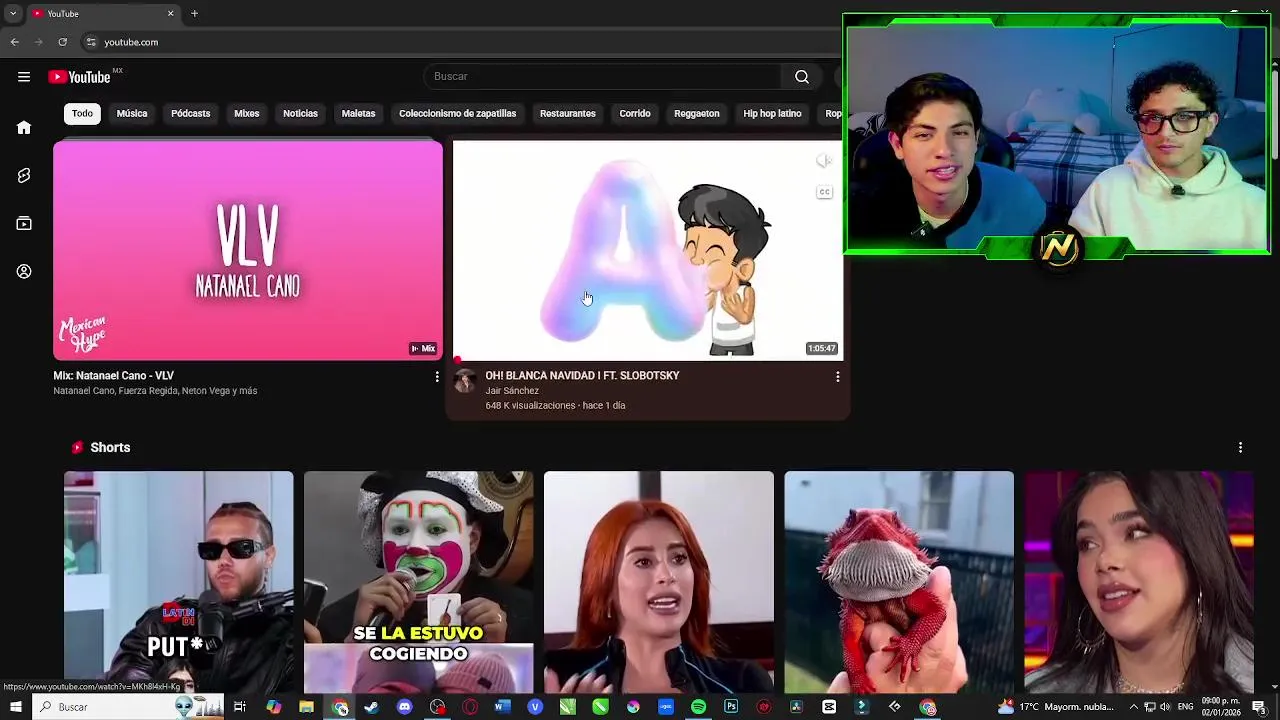Select the Corrido filter chip
This screenshot has height=720, width=1280.
[634, 114]
